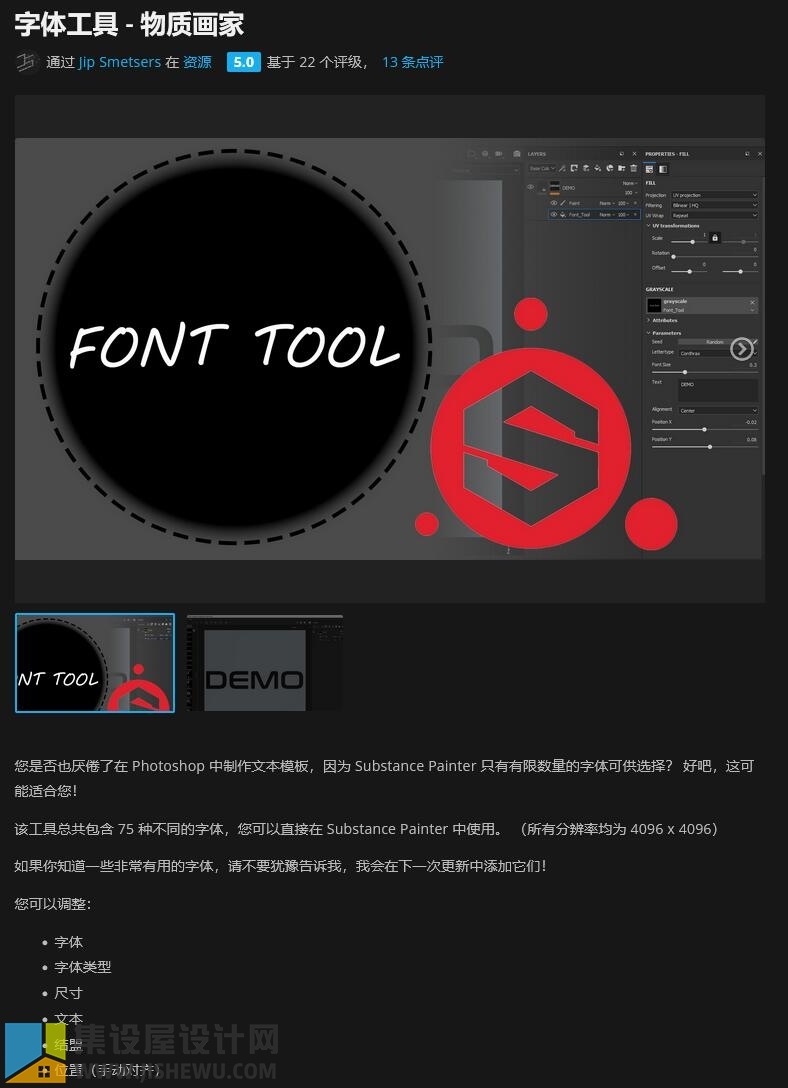
Task: Click the 5.0 rating badge
Action: click(243, 62)
